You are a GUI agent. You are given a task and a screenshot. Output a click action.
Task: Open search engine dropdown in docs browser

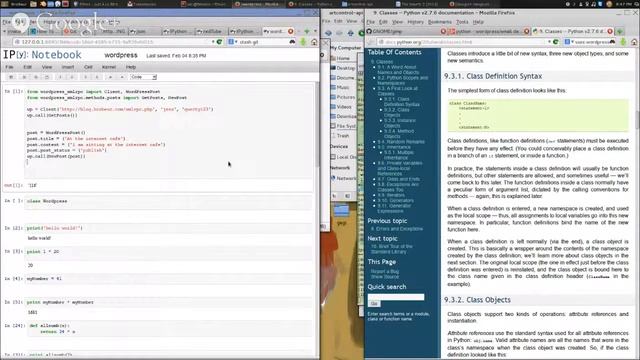click(569, 42)
